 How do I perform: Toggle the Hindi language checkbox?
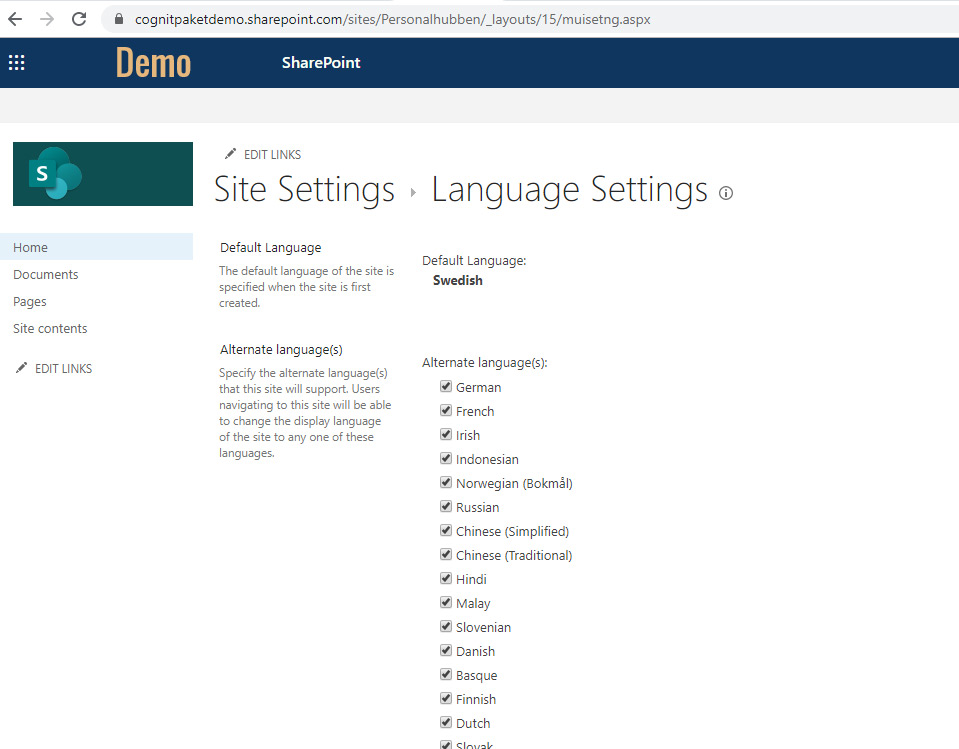446,579
